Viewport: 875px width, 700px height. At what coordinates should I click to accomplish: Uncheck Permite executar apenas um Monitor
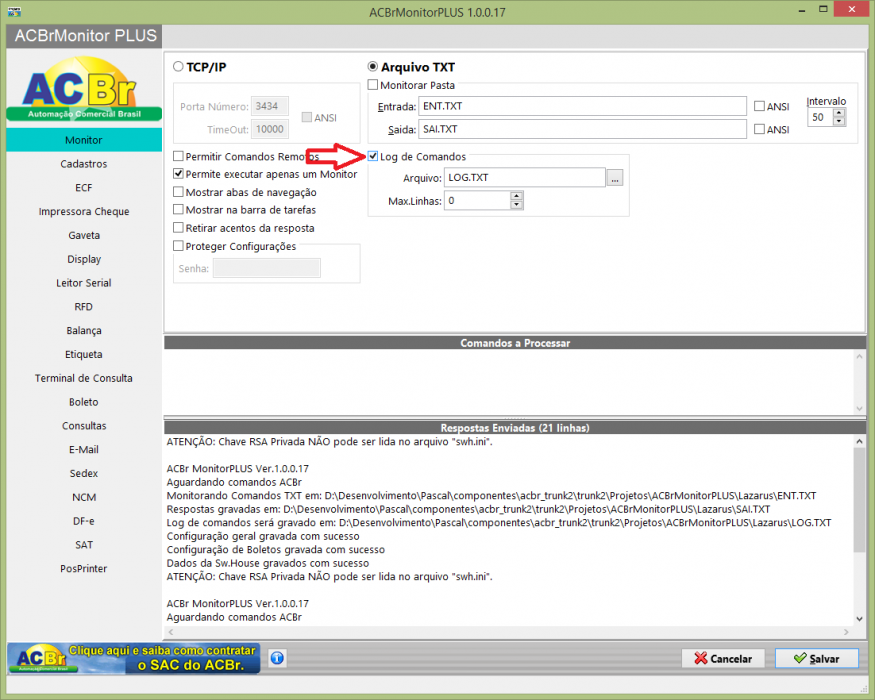coord(178,174)
